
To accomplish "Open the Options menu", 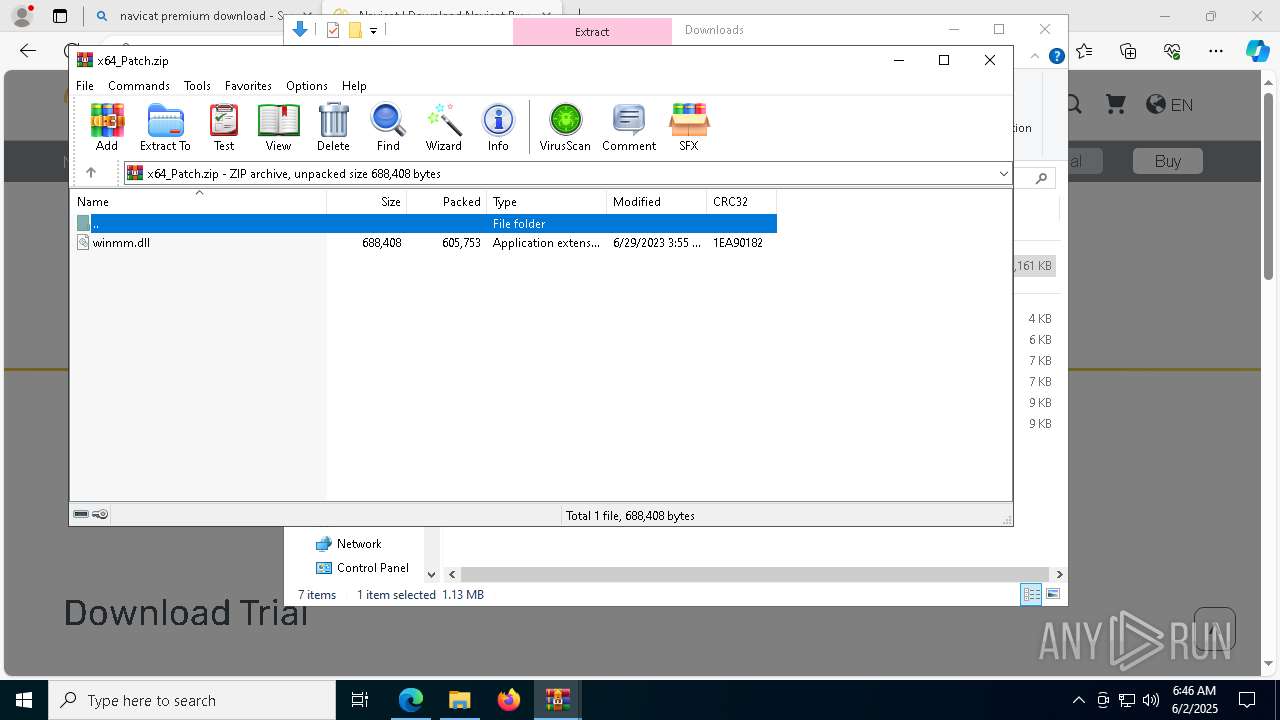I will [307, 86].
